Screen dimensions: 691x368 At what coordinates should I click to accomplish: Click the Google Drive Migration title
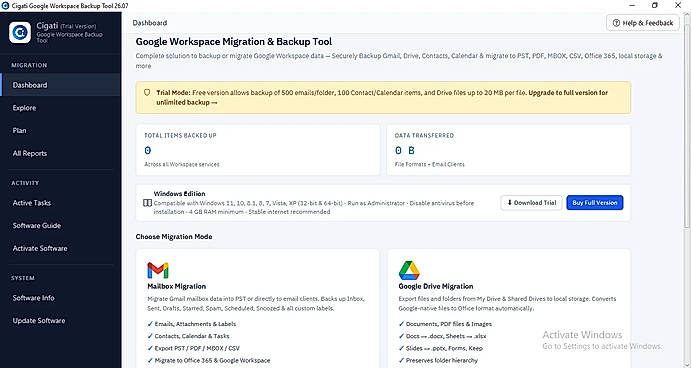pyautogui.click(x=436, y=286)
